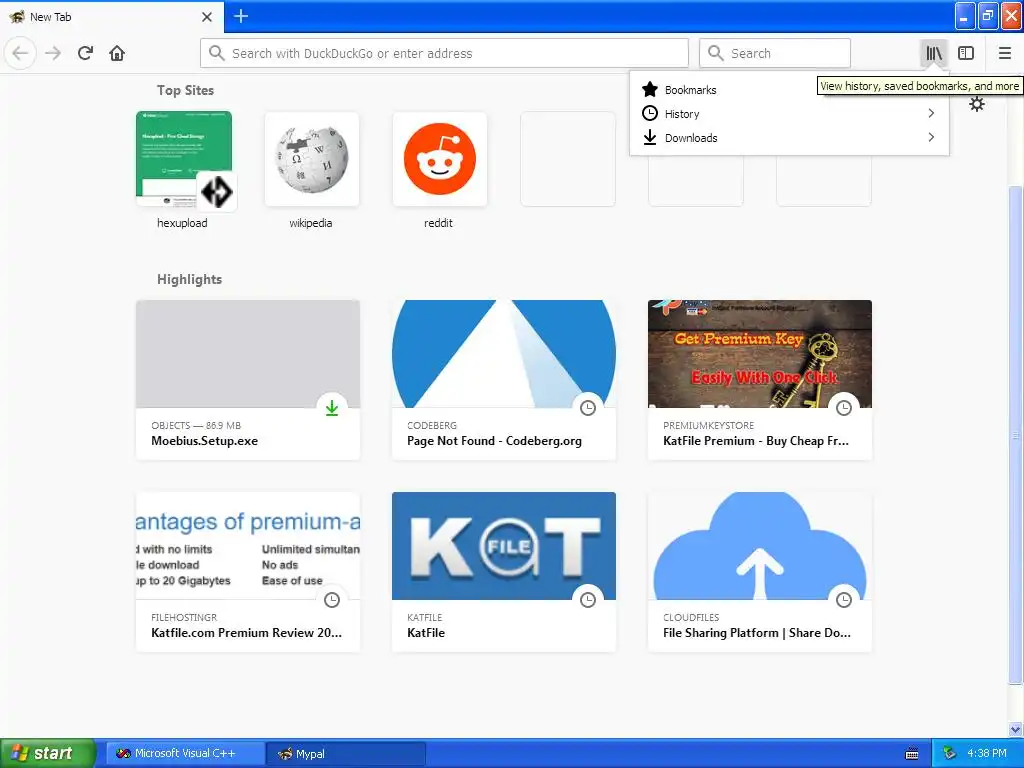Click clock icon on KatFile card
This screenshot has width=1024, height=768.
(x=588, y=600)
